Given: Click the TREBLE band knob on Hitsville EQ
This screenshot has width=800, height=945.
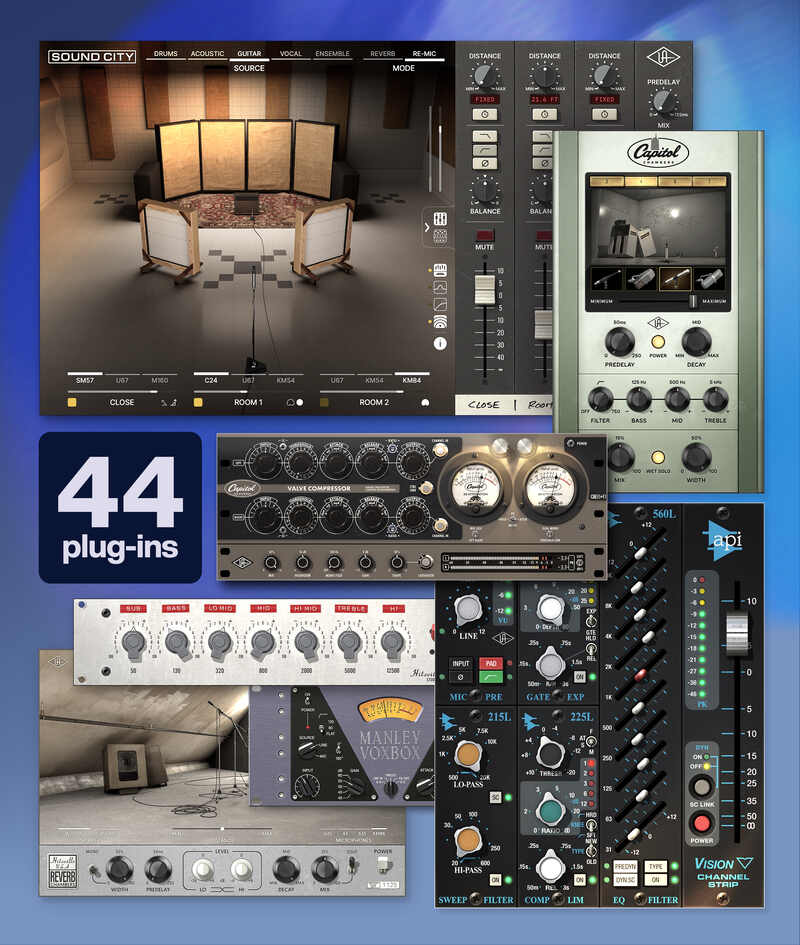Looking at the screenshot, I should [350, 643].
